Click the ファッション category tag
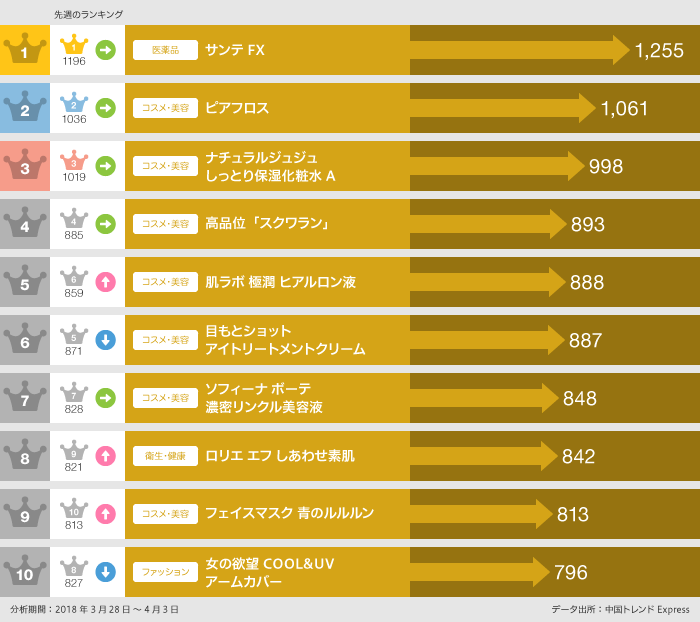The height and width of the screenshot is (622, 700). point(165,572)
